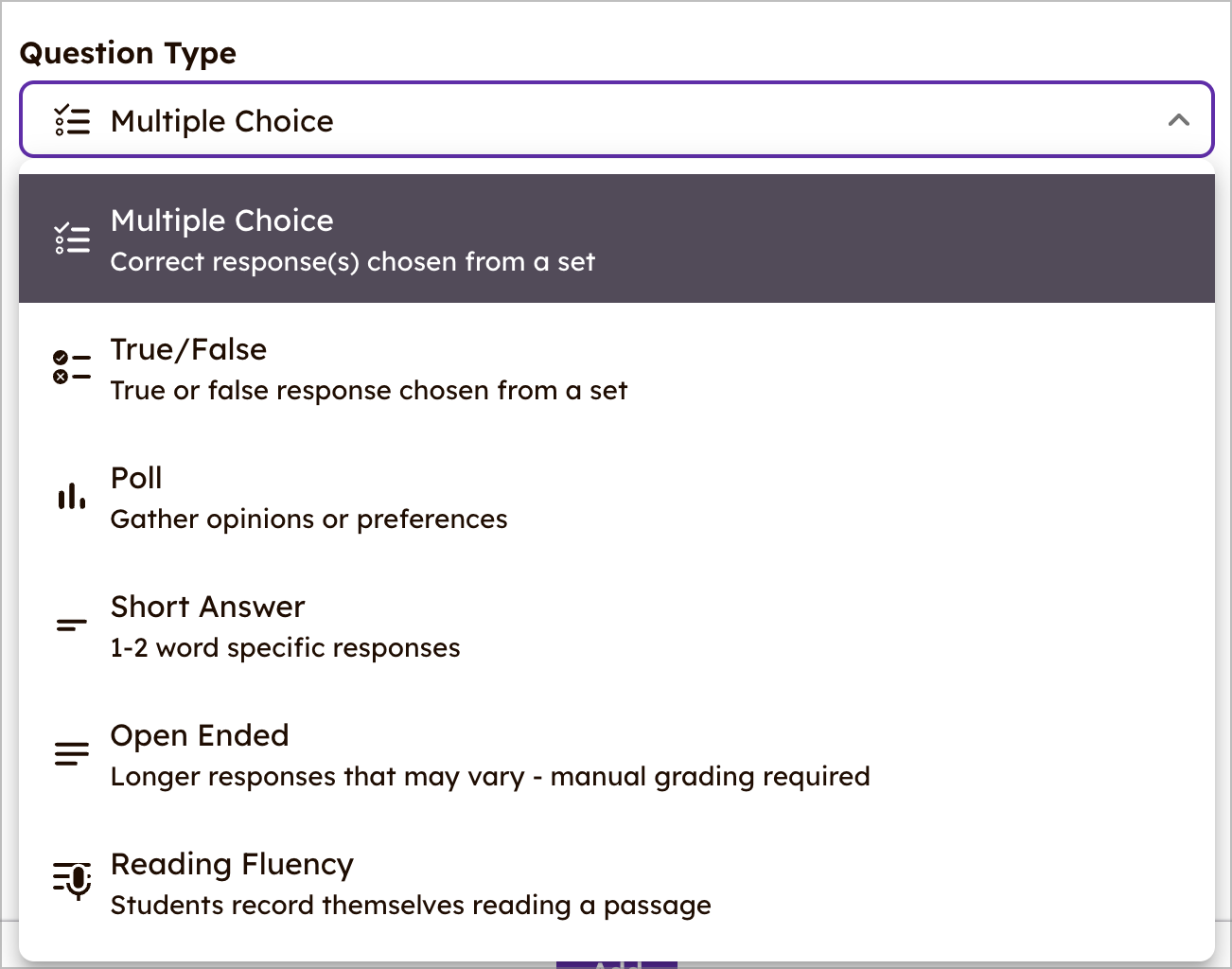Screen dimensions: 1232x969
Task: Click the Short Answer lines icon
Action: click(71, 624)
